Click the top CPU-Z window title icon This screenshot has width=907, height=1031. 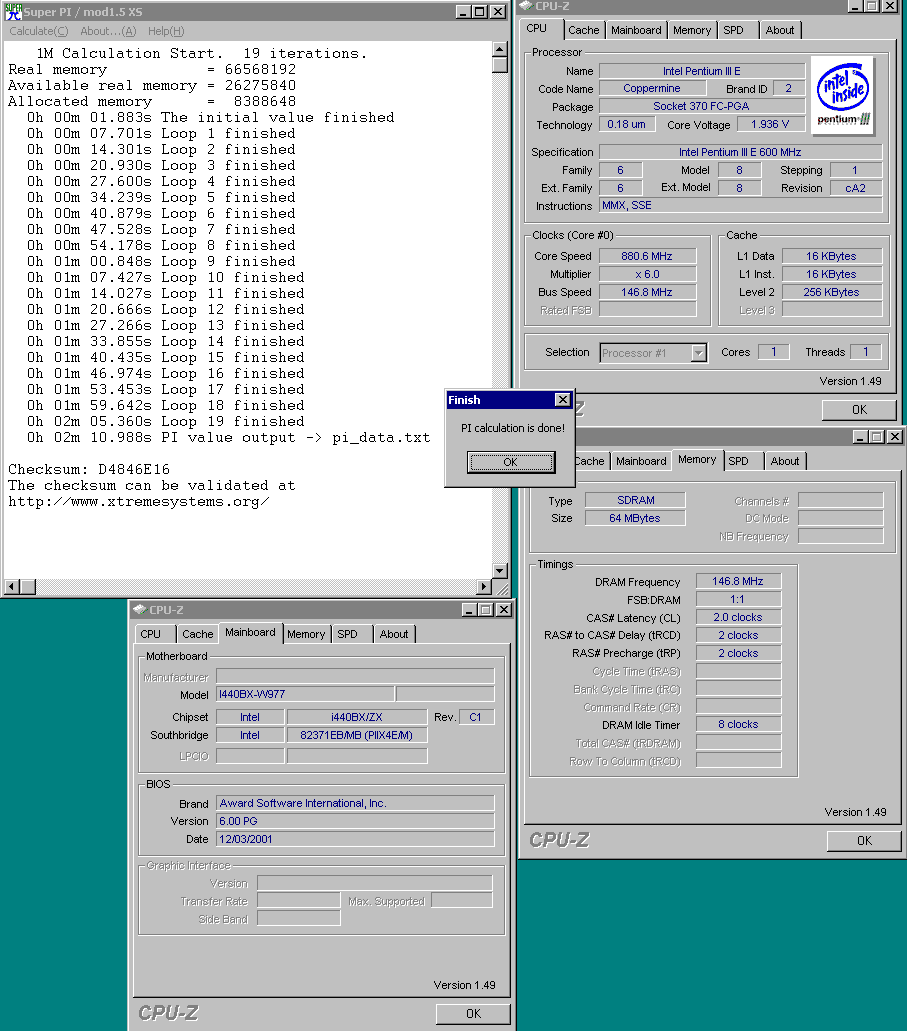[526, 5]
